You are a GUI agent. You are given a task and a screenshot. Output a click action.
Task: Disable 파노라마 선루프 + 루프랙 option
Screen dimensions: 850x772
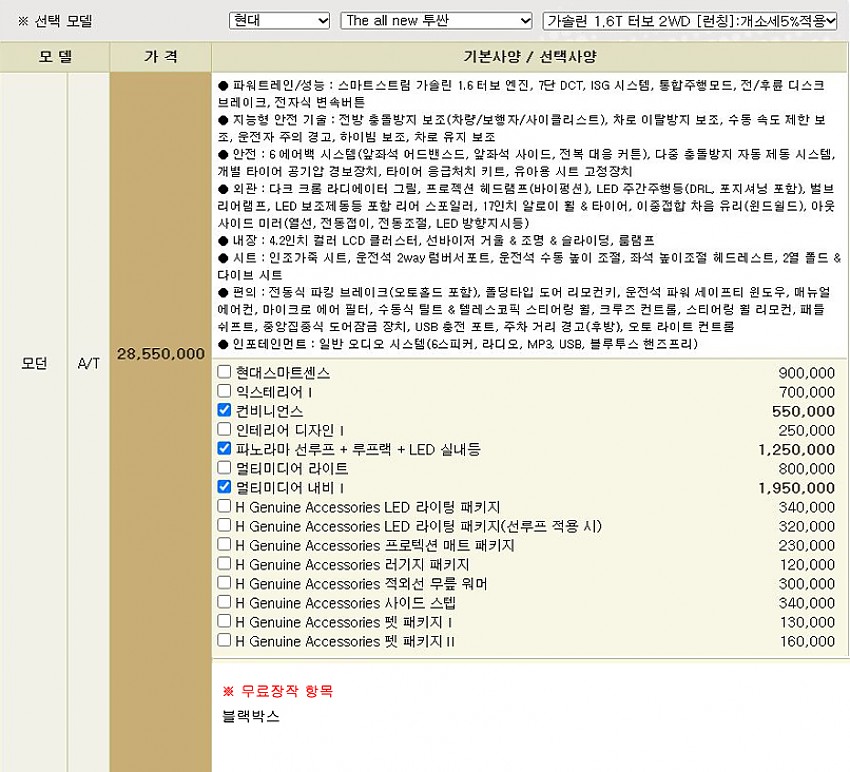point(224,449)
